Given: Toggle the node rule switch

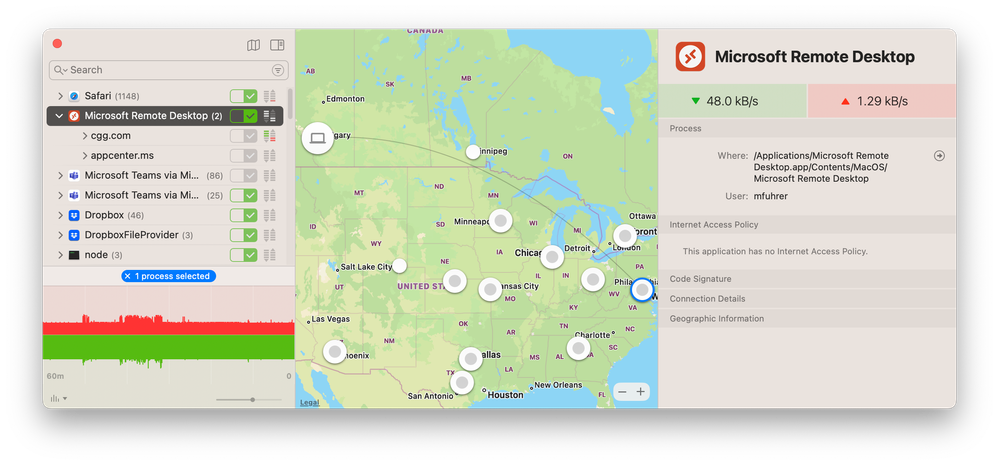Looking at the screenshot, I should pyautogui.click(x=243, y=255).
